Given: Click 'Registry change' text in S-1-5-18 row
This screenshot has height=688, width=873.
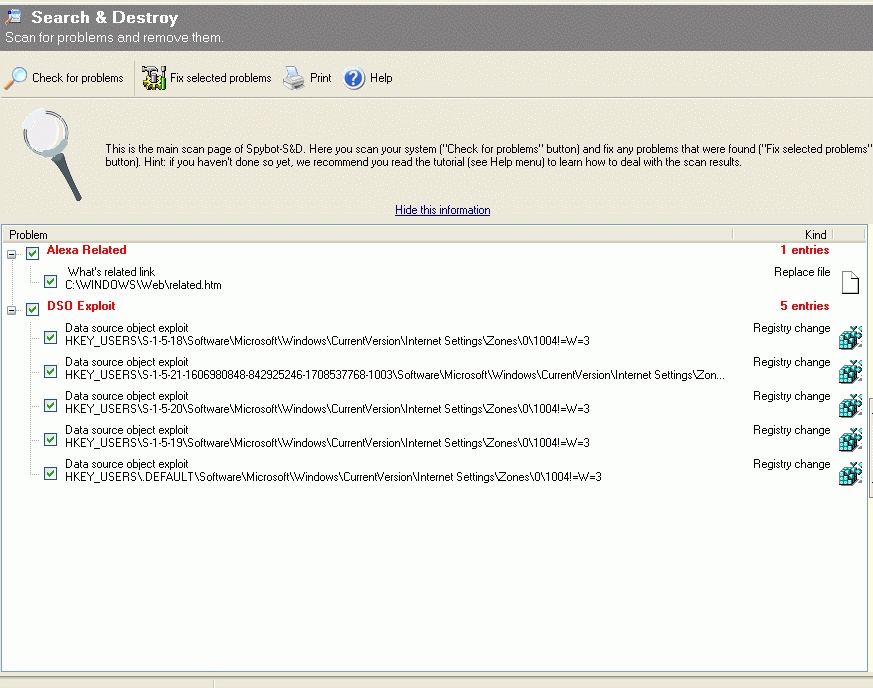Looking at the screenshot, I should click(791, 328).
